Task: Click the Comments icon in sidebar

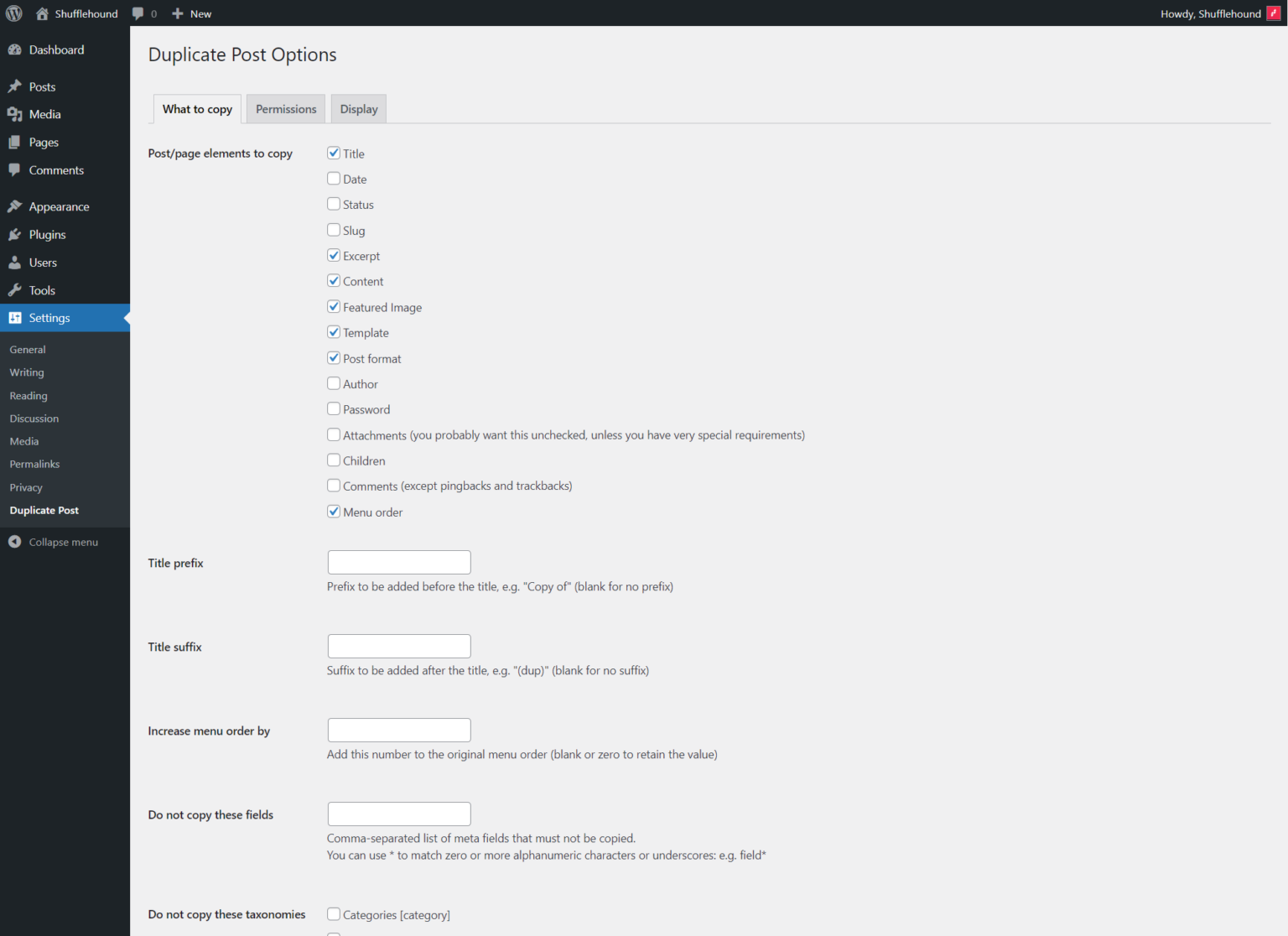Action: click(15, 170)
